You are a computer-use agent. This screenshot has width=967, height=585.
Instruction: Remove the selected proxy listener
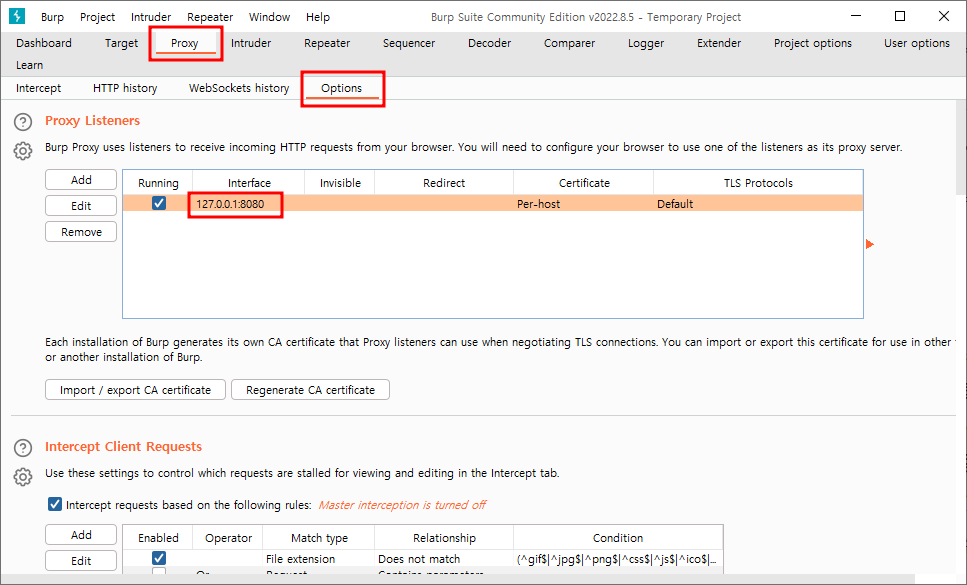coord(81,232)
